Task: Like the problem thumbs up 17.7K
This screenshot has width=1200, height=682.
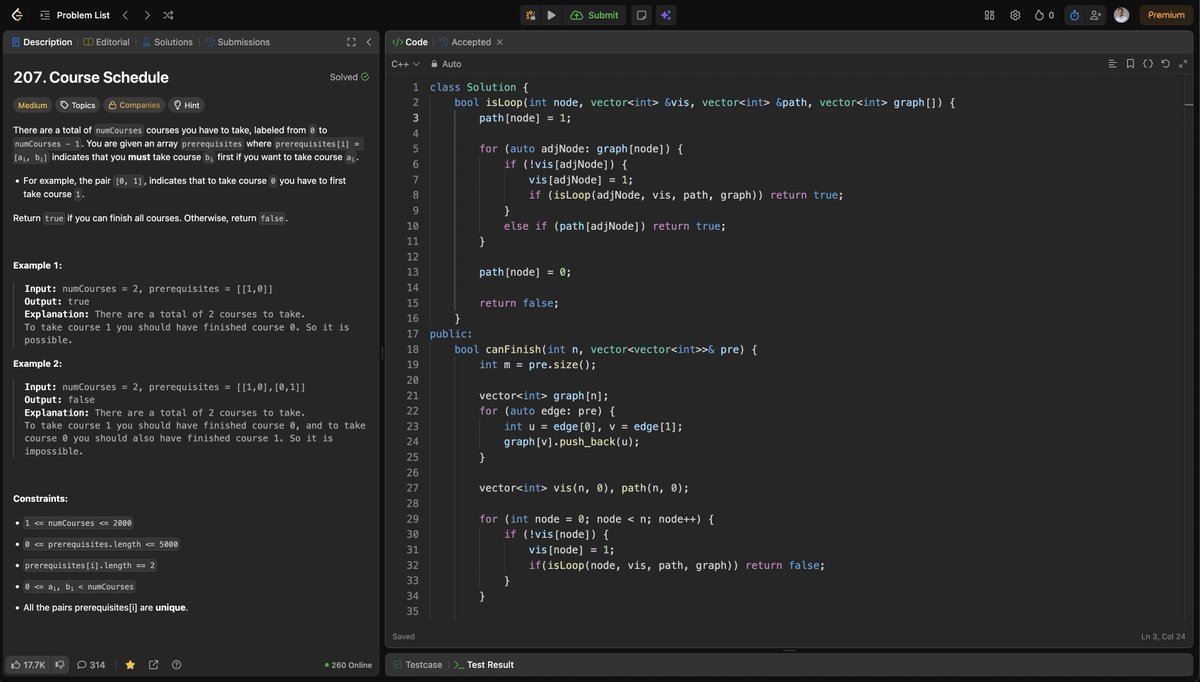Action: tap(27, 665)
